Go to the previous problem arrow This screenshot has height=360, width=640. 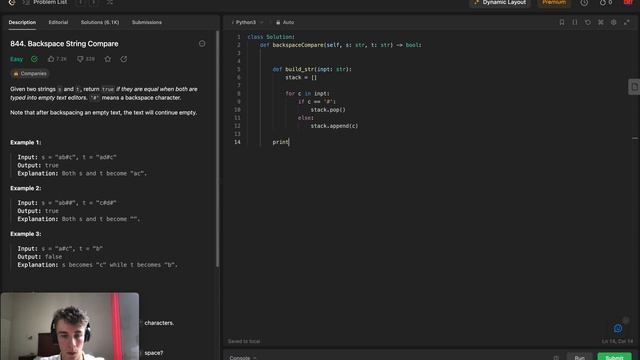pyautogui.click(x=80, y=2)
